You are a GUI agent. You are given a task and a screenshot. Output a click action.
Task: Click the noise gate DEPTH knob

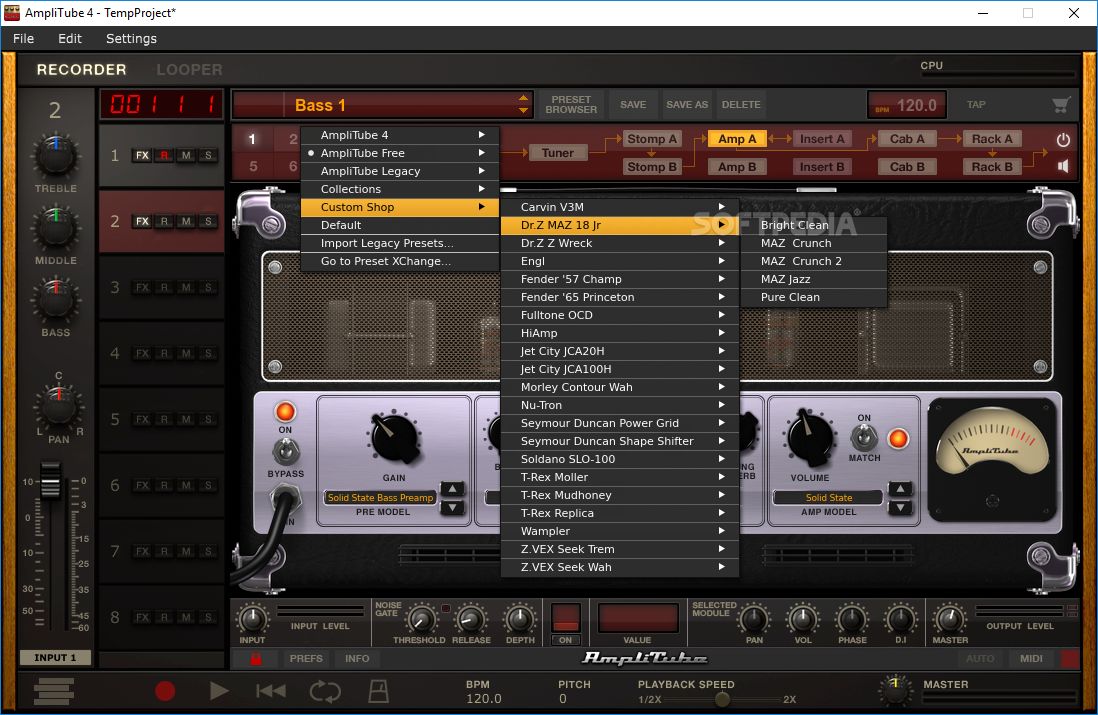click(x=520, y=619)
